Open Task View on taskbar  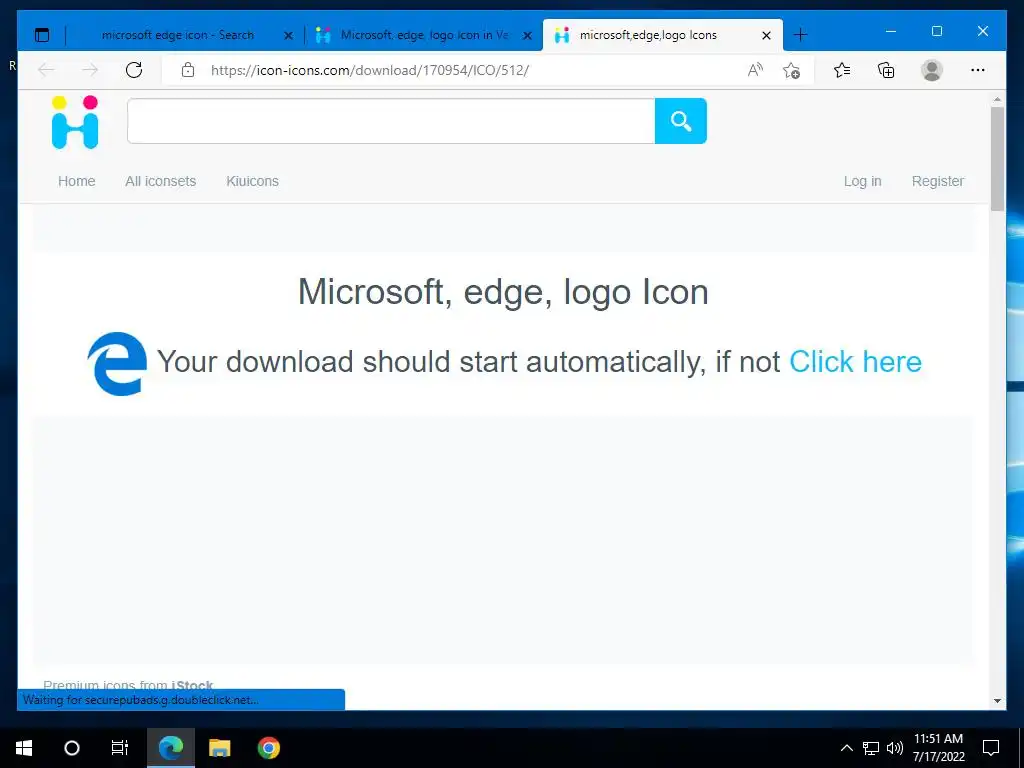[120, 748]
